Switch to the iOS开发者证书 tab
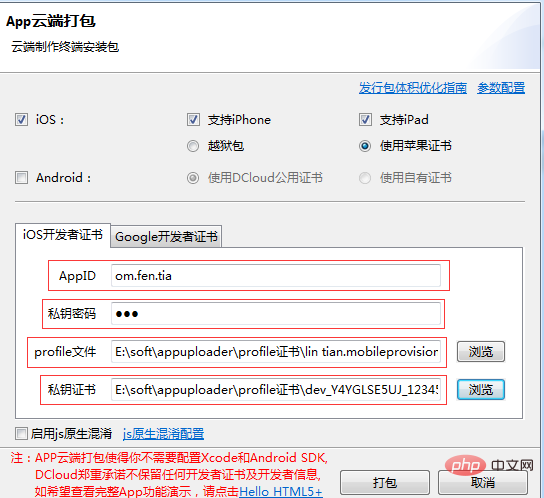544x498 pixels. [63, 235]
